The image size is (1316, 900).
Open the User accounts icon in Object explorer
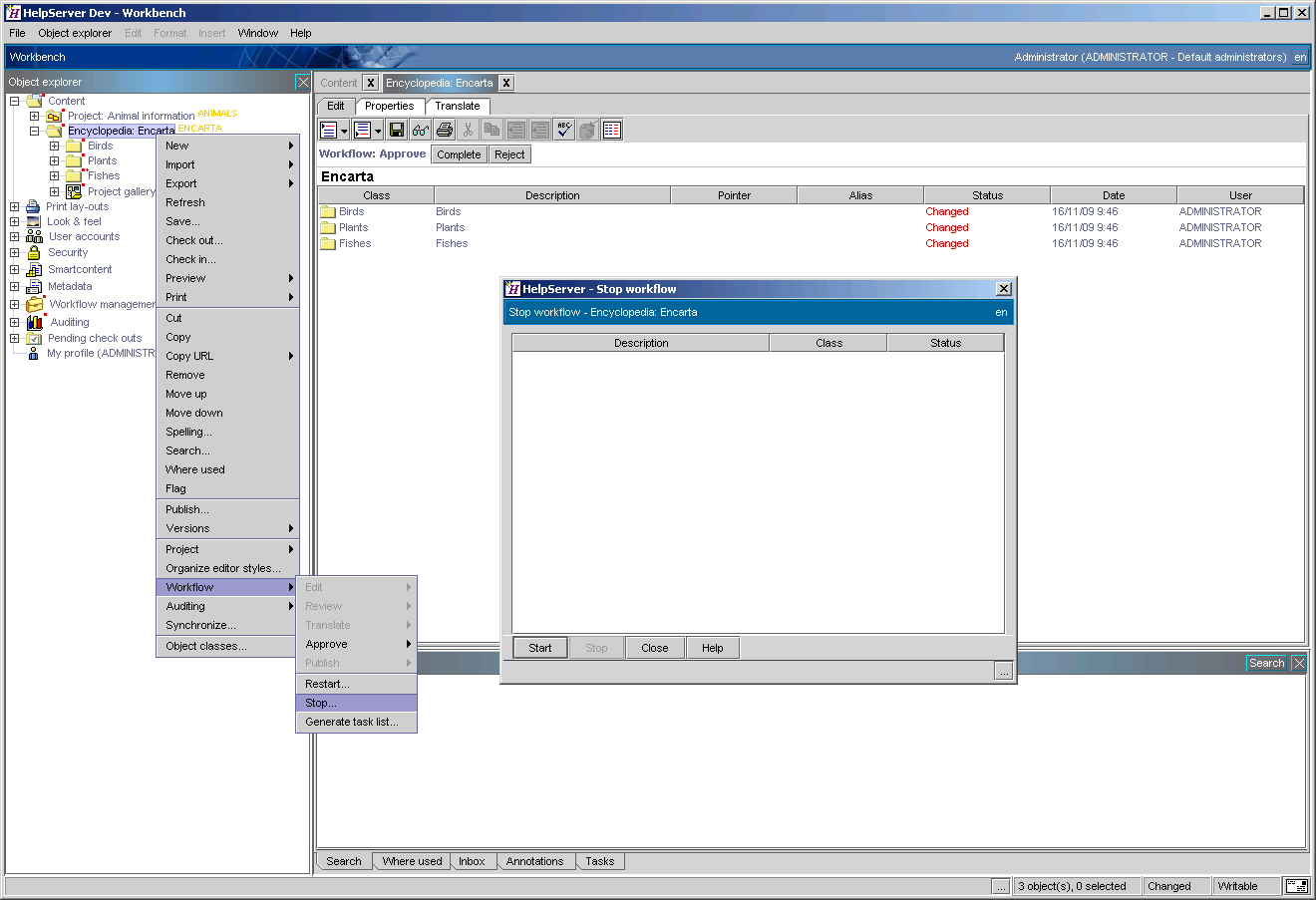click(33, 236)
